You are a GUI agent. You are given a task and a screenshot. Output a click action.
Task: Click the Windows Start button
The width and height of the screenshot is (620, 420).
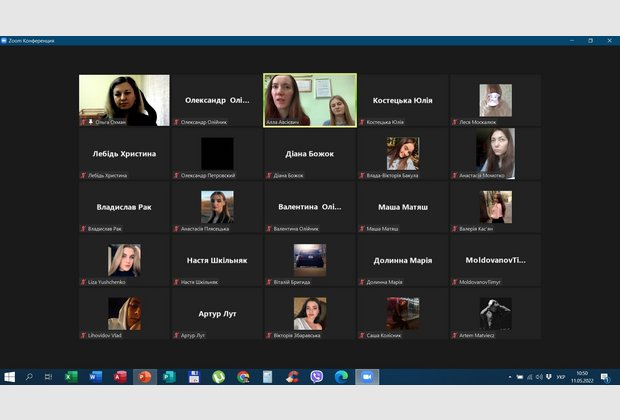pyautogui.click(x=10, y=377)
